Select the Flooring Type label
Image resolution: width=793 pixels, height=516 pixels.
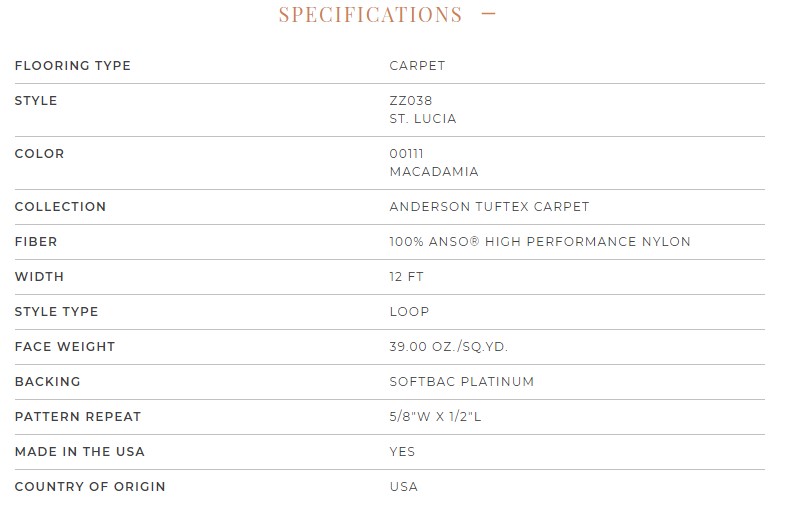click(73, 66)
